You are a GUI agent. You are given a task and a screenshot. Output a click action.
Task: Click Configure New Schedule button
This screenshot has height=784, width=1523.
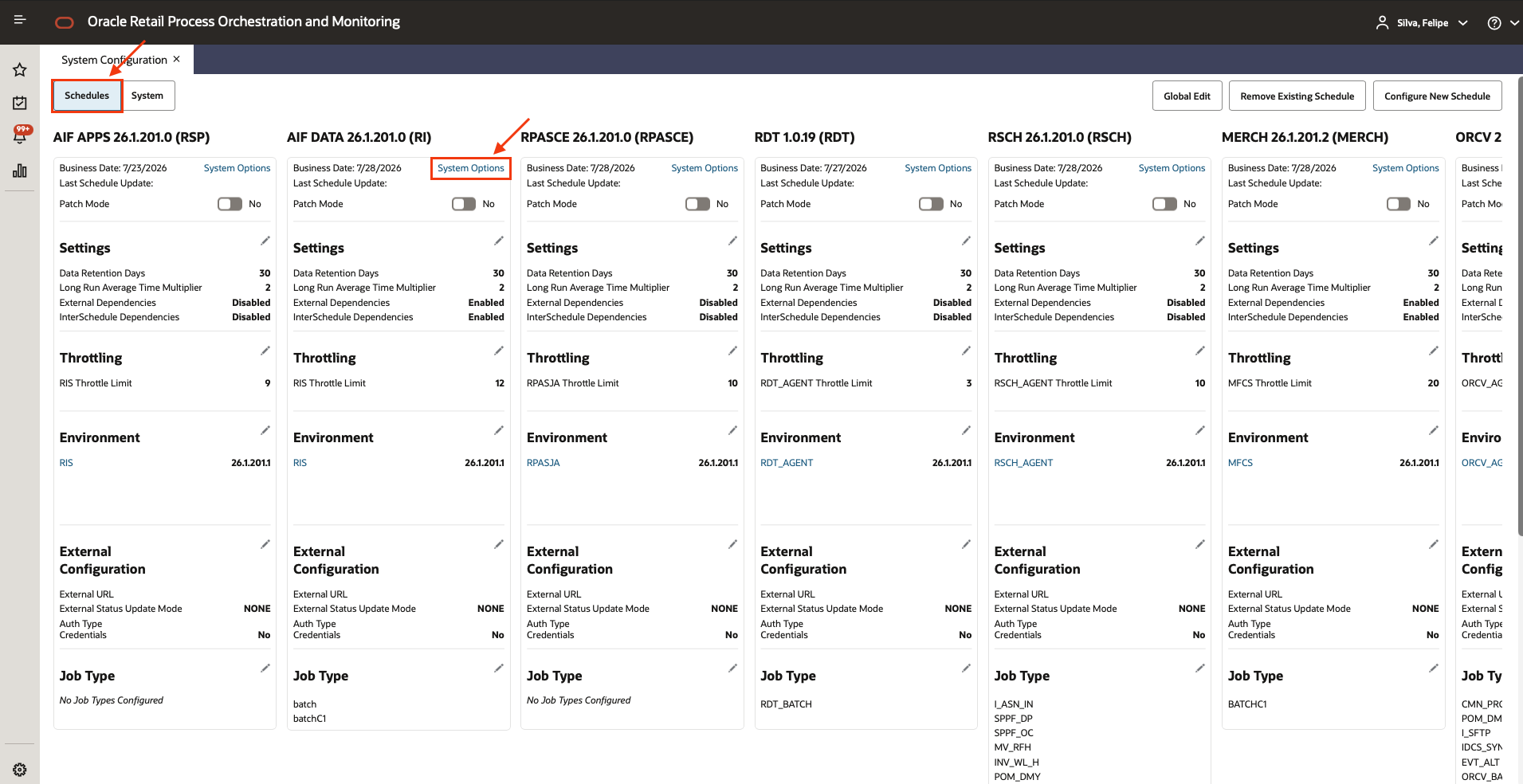(1437, 96)
